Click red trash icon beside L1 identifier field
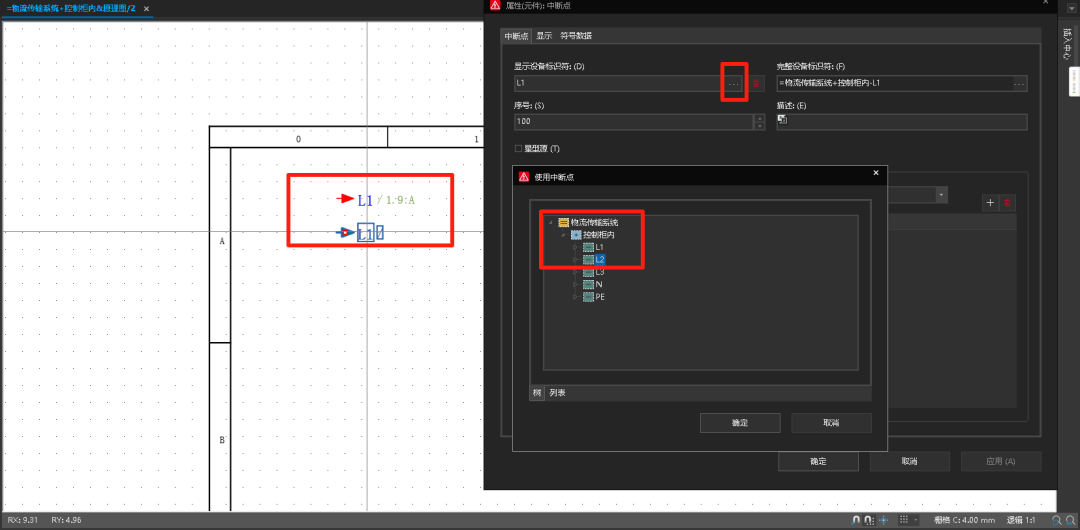Viewport: 1080px width, 530px height. tap(756, 83)
